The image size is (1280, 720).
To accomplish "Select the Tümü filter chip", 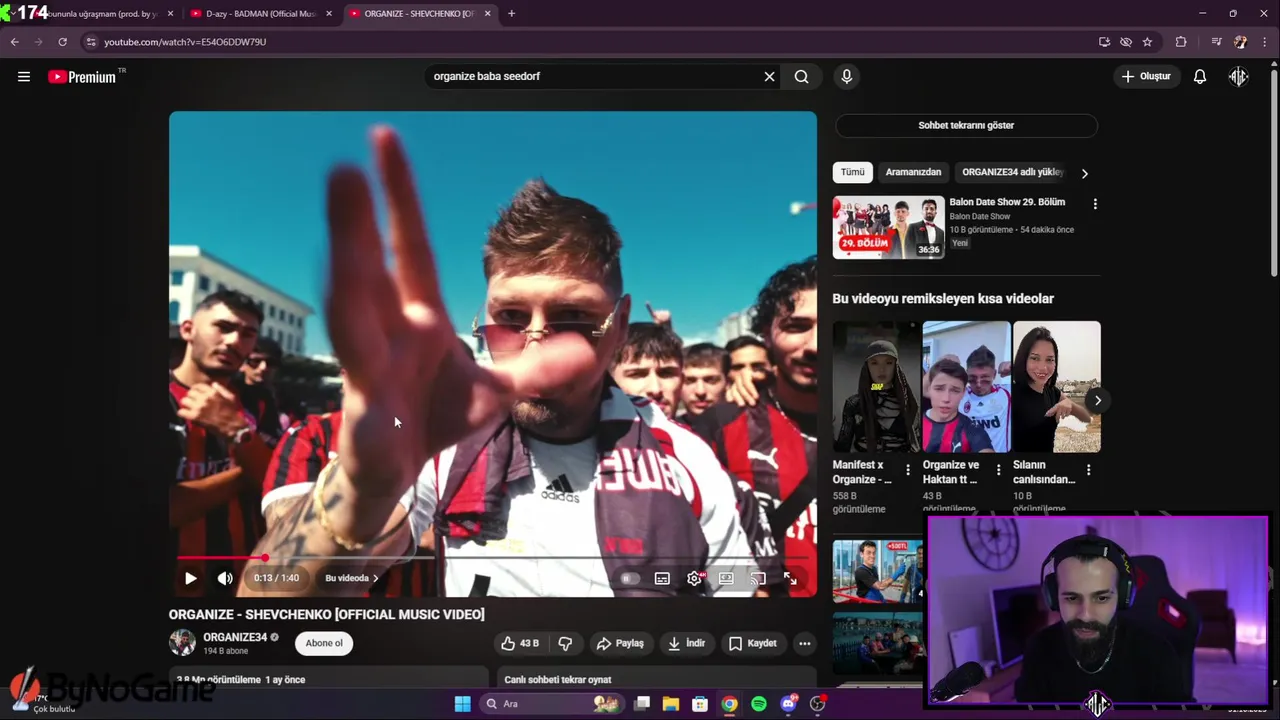I will (852, 172).
